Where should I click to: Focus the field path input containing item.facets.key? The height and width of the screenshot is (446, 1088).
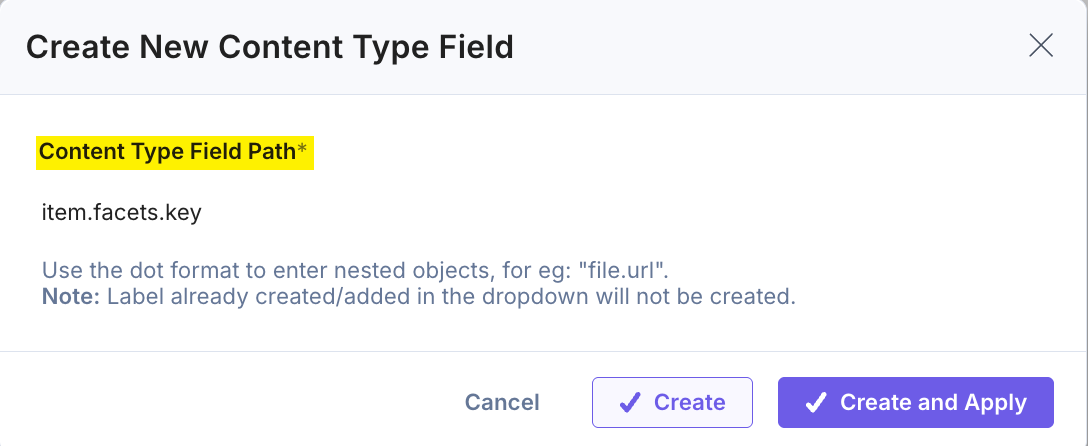544,212
